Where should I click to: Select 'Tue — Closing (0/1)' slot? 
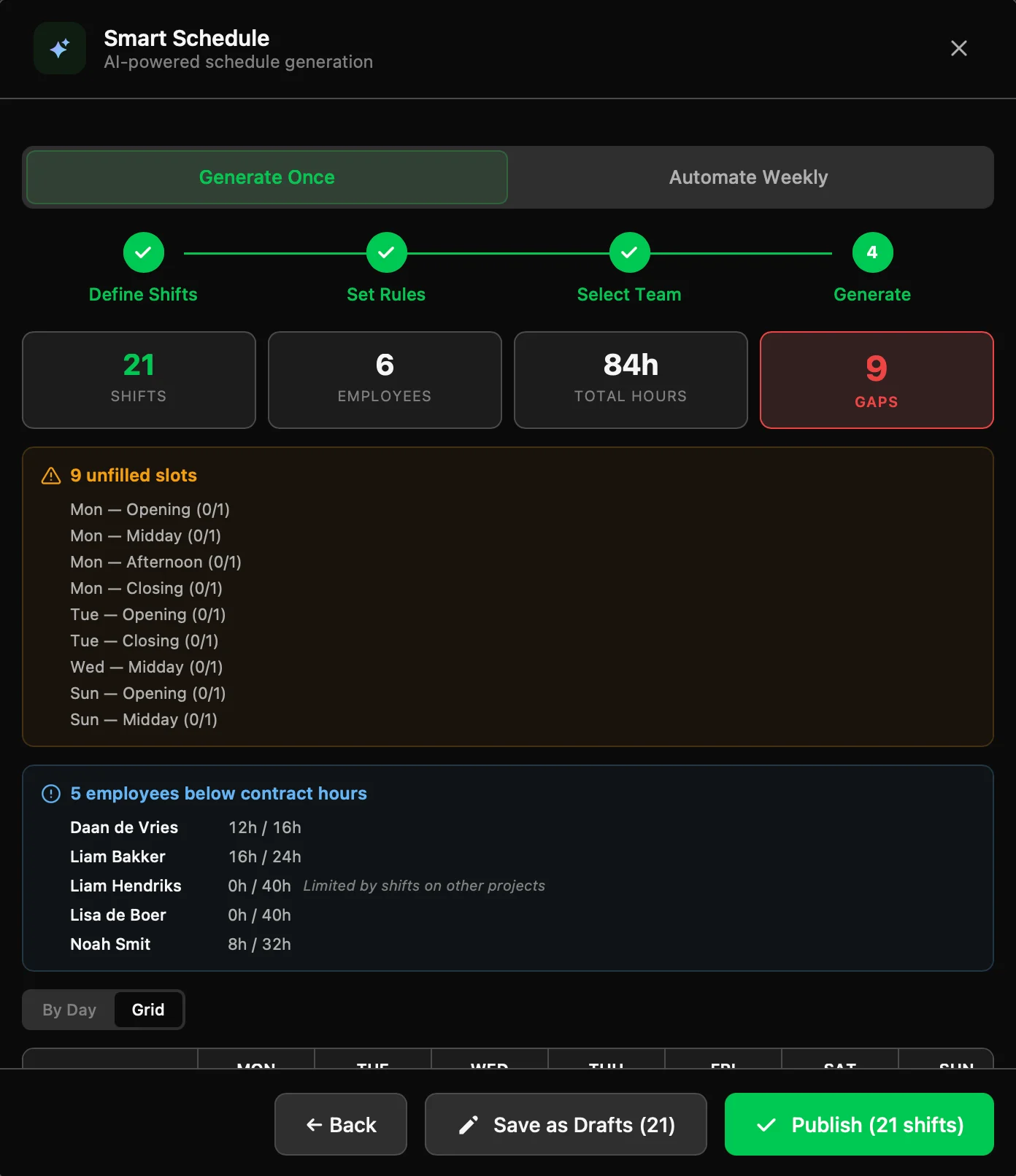point(144,641)
